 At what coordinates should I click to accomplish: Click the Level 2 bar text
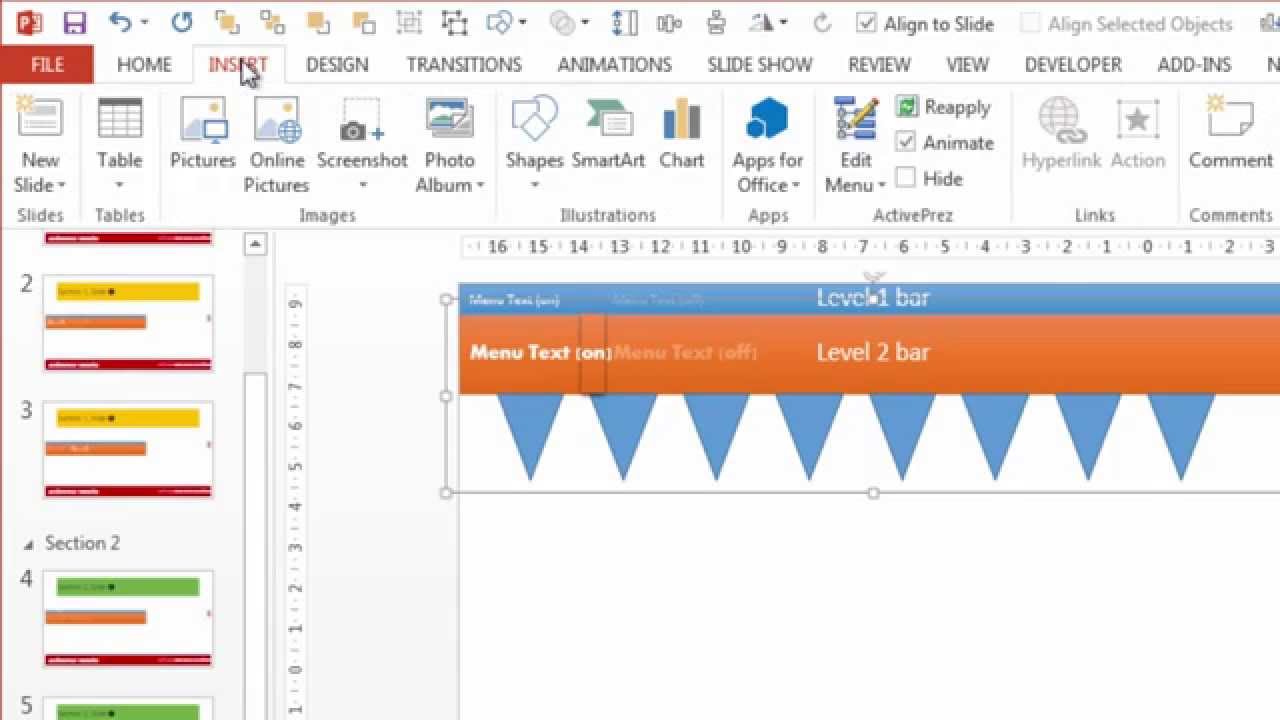pyautogui.click(x=873, y=352)
